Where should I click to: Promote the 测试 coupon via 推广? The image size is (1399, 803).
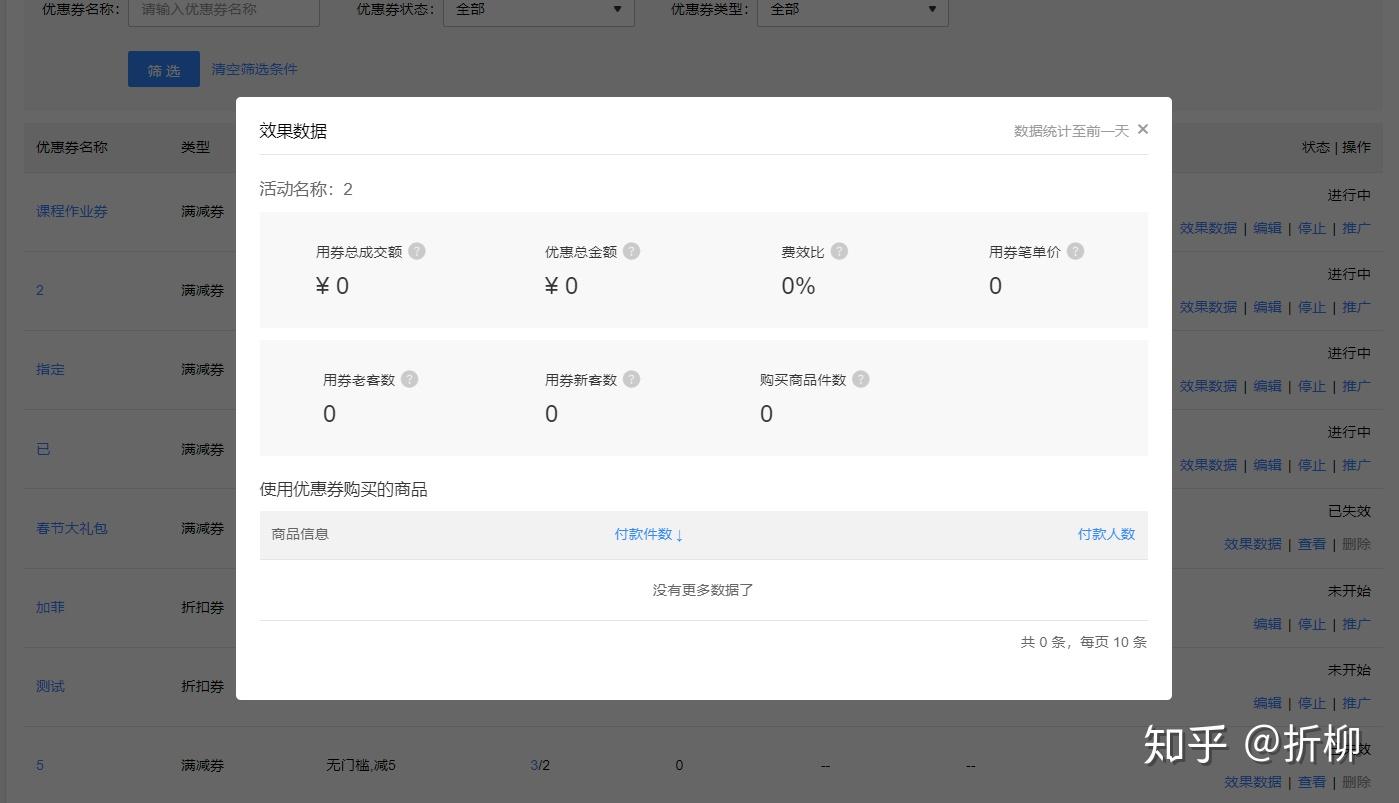tap(1356, 702)
